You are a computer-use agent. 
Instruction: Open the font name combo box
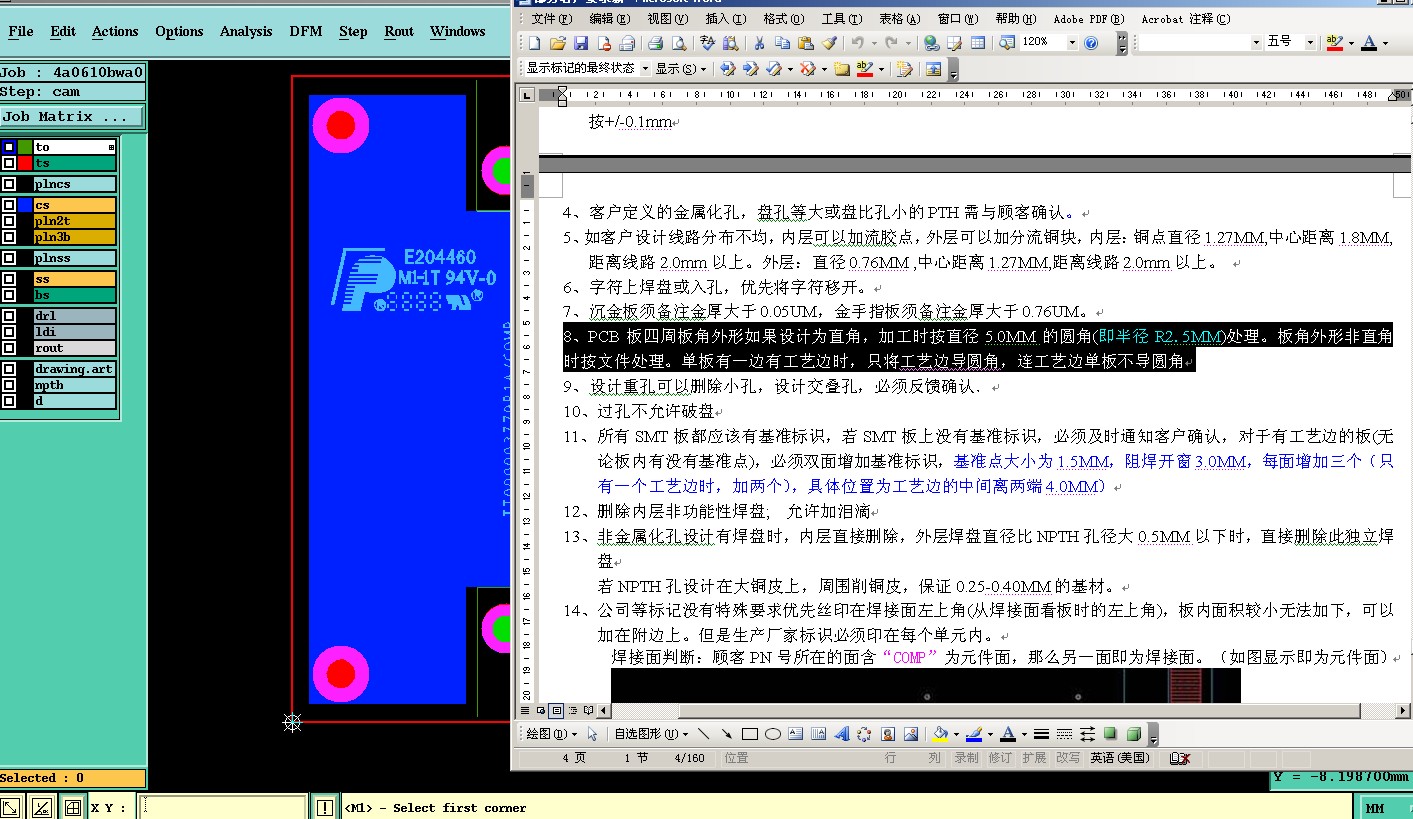point(1200,43)
